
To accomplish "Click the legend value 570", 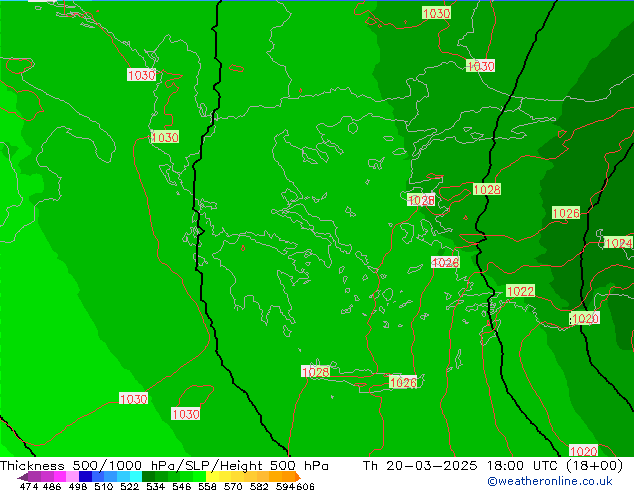I will [233, 486].
